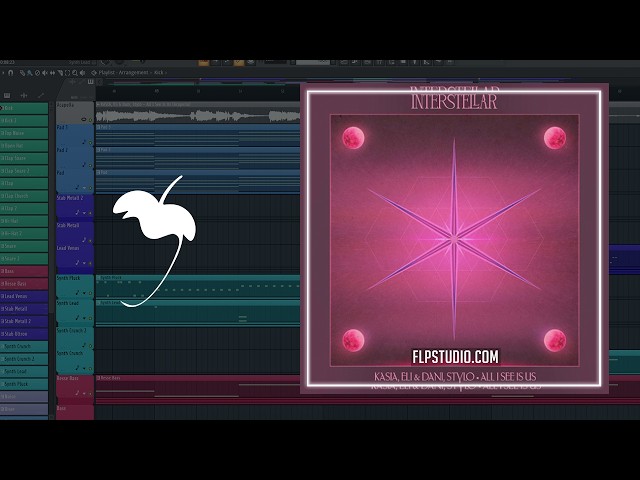Viewport: 640px width, 480px height.
Task: Select the Kick pattern in picker
Action: click(x=24, y=108)
